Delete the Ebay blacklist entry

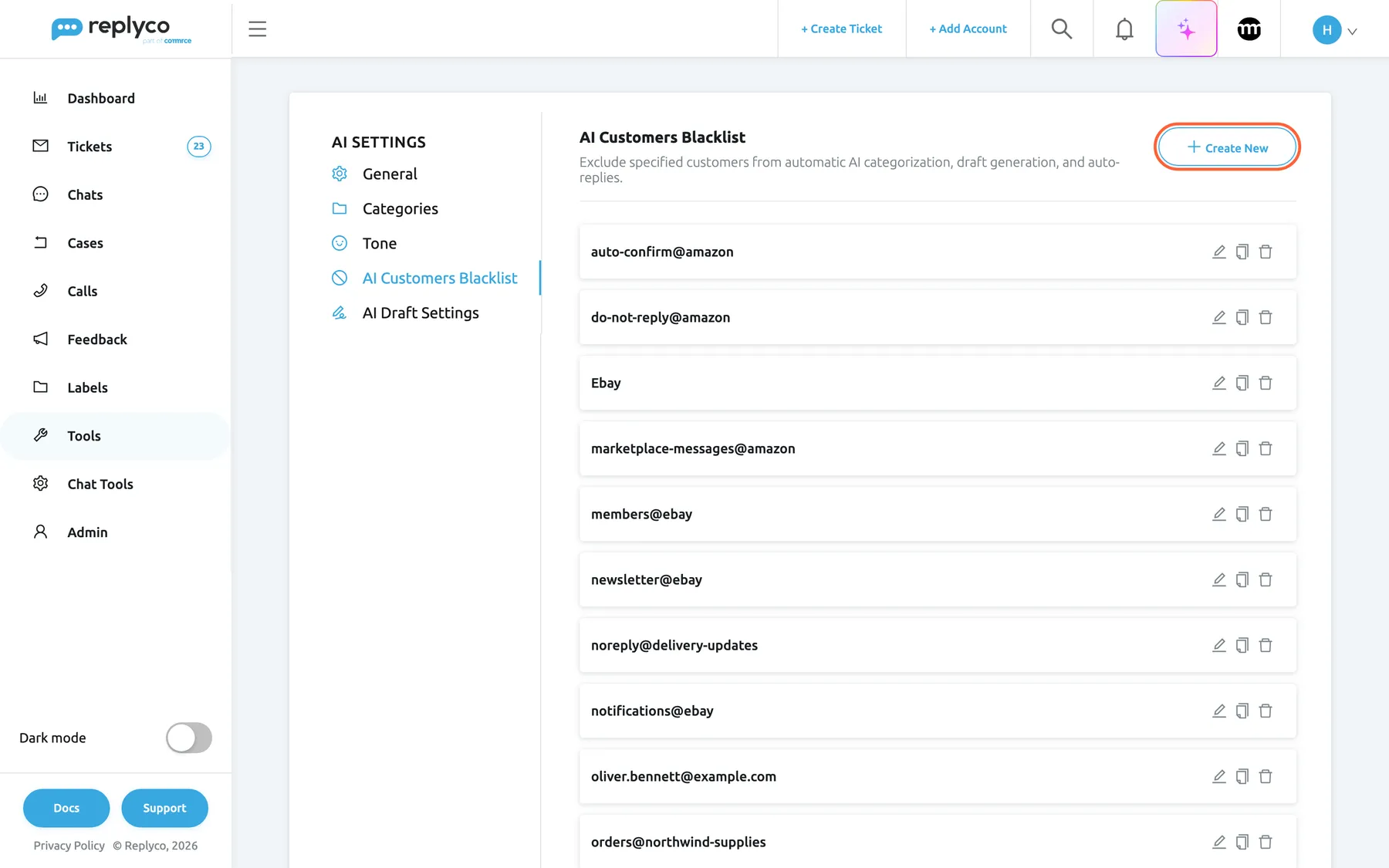point(1266,383)
